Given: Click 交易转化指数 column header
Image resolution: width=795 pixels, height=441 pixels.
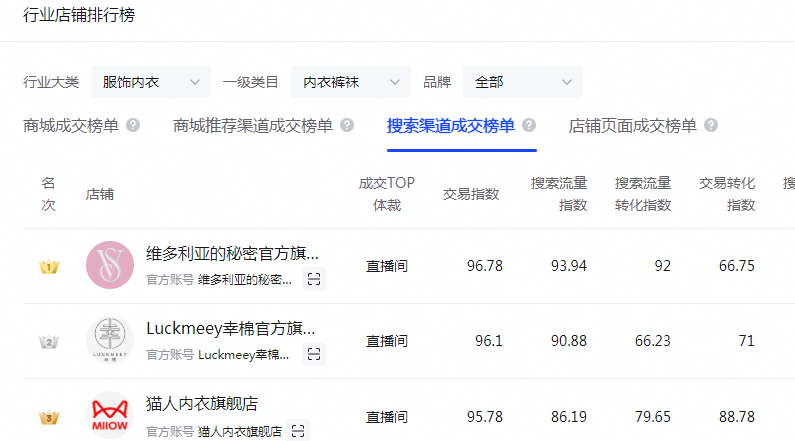Looking at the screenshot, I should click(x=727, y=194).
